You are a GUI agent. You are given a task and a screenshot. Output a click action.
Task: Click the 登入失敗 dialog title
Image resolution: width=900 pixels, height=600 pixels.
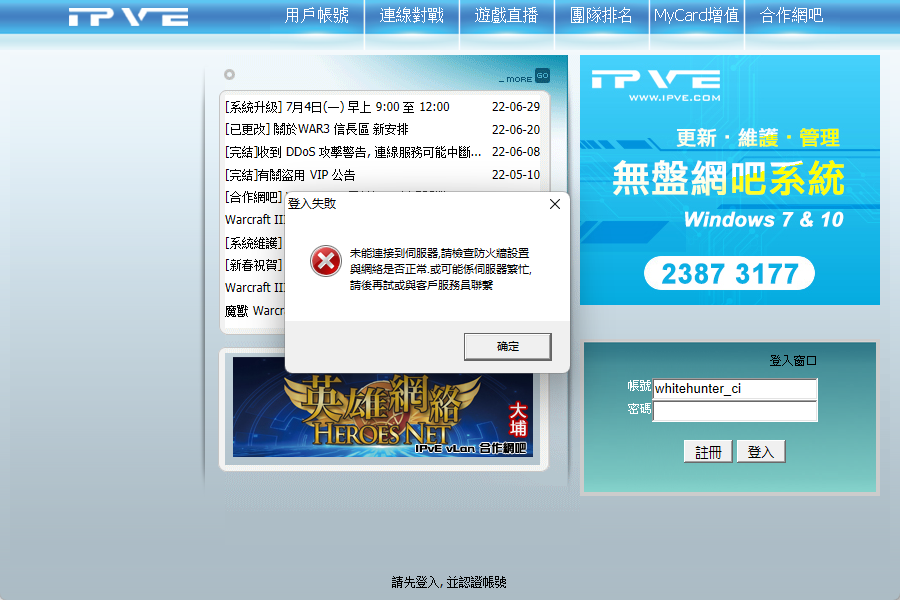(x=312, y=203)
